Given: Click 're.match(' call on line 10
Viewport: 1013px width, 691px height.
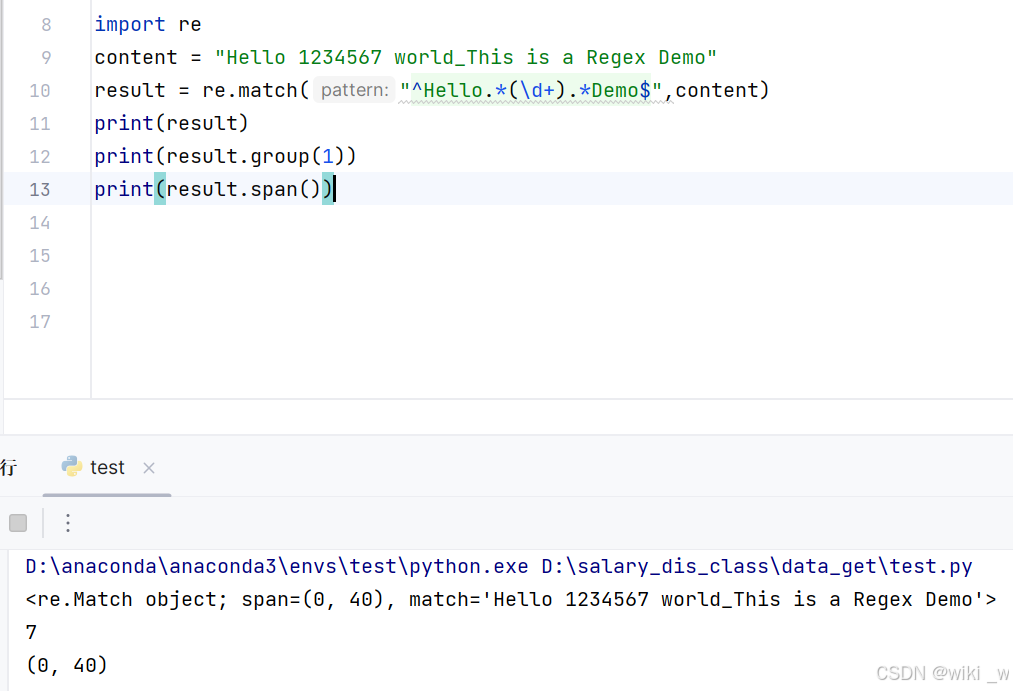Looking at the screenshot, I should pos(256,90).
